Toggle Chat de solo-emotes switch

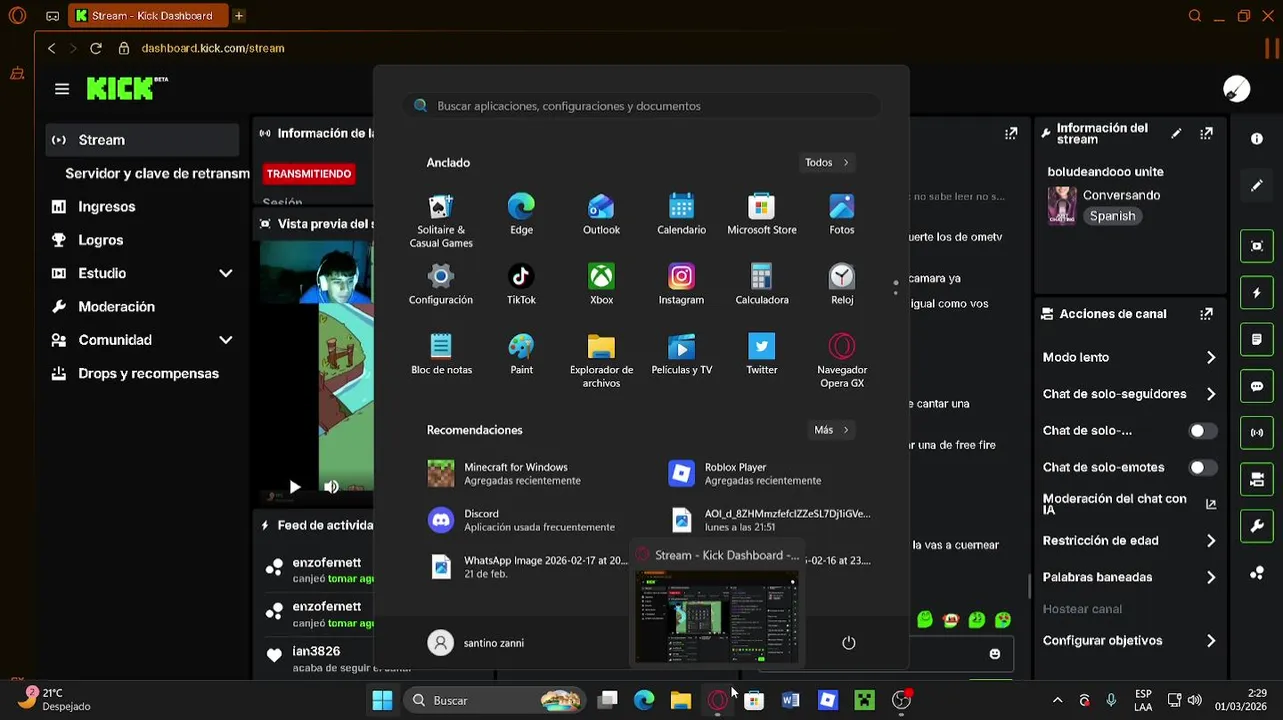click(1202, 467)
